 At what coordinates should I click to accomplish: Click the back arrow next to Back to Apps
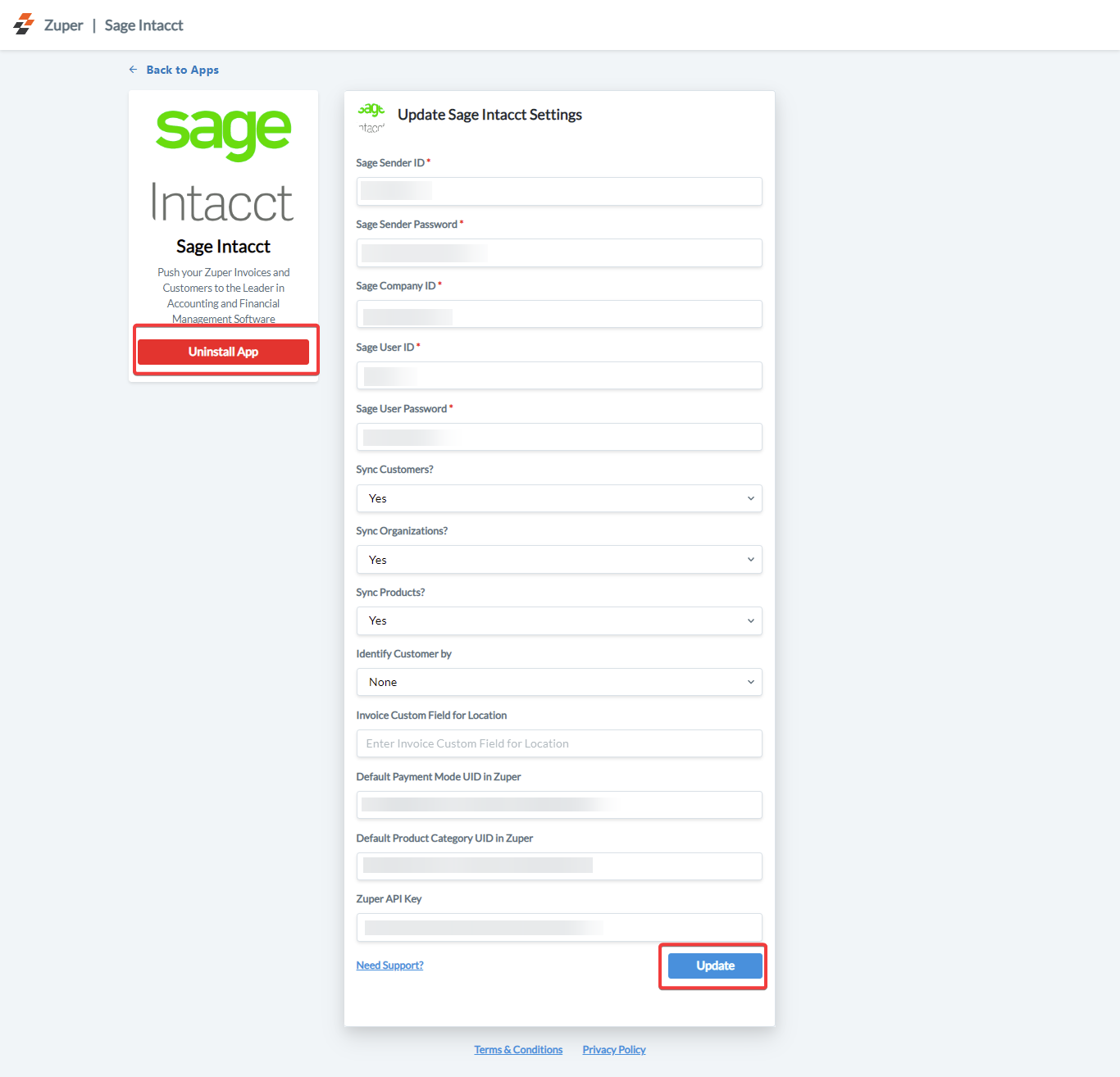(x=133, y=70)
